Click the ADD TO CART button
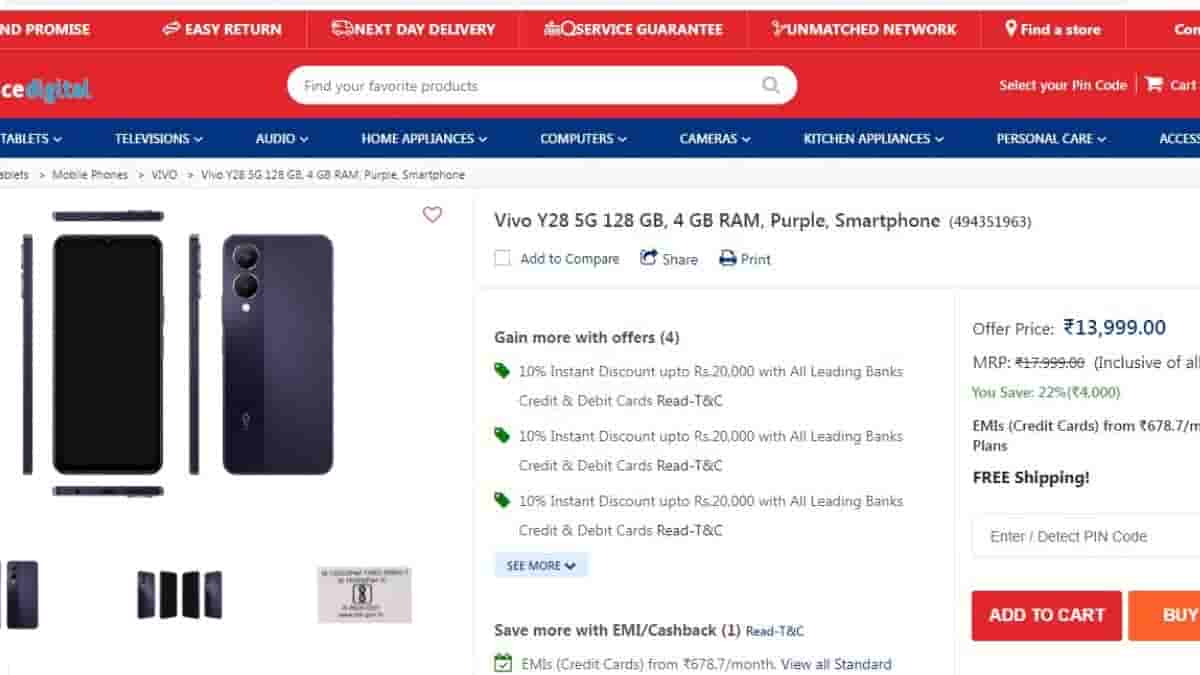The height and width of the screenshot is (675, 1200). coord(1047,615)
